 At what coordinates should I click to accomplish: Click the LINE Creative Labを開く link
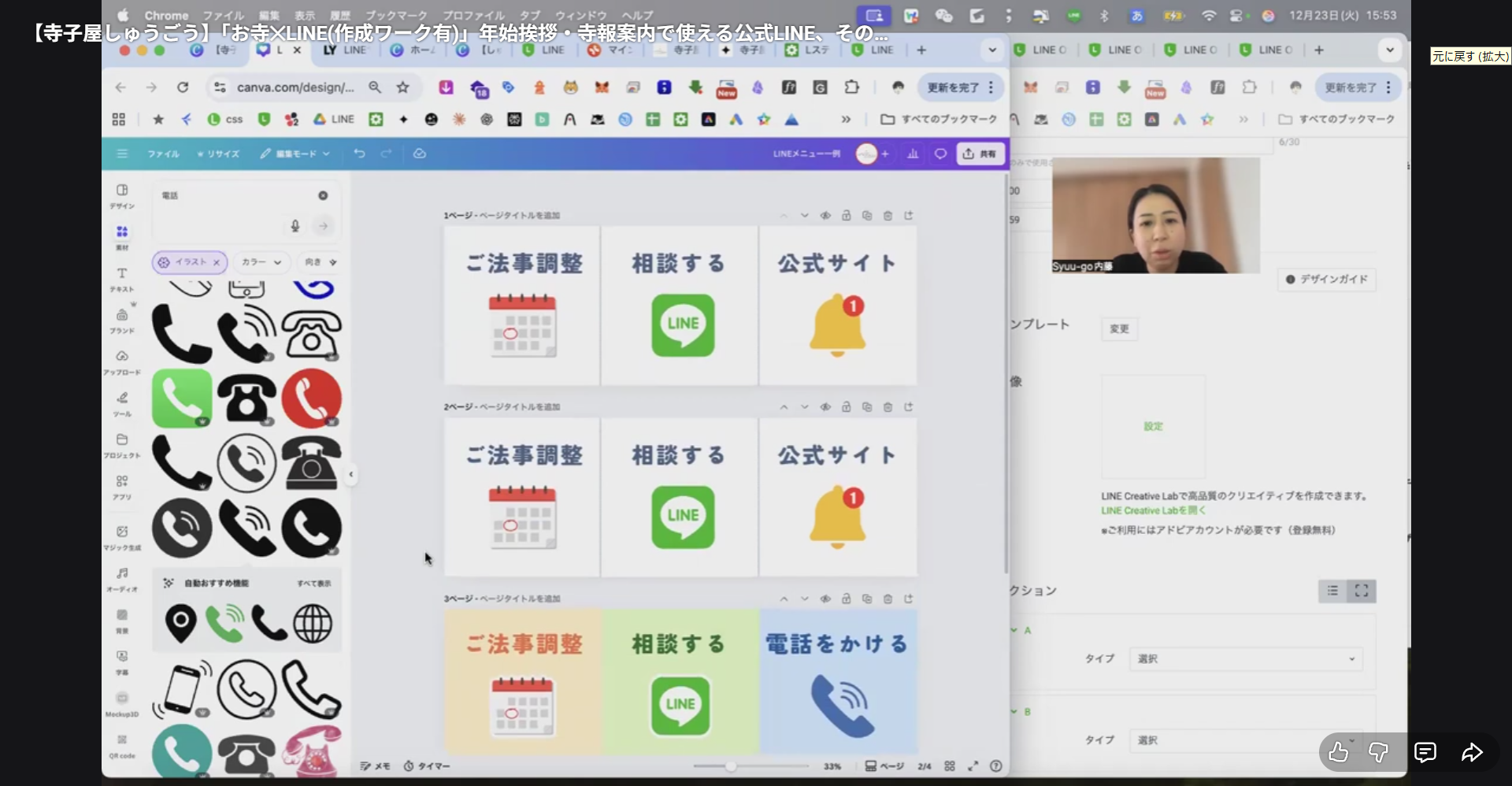pos(1153,510)
